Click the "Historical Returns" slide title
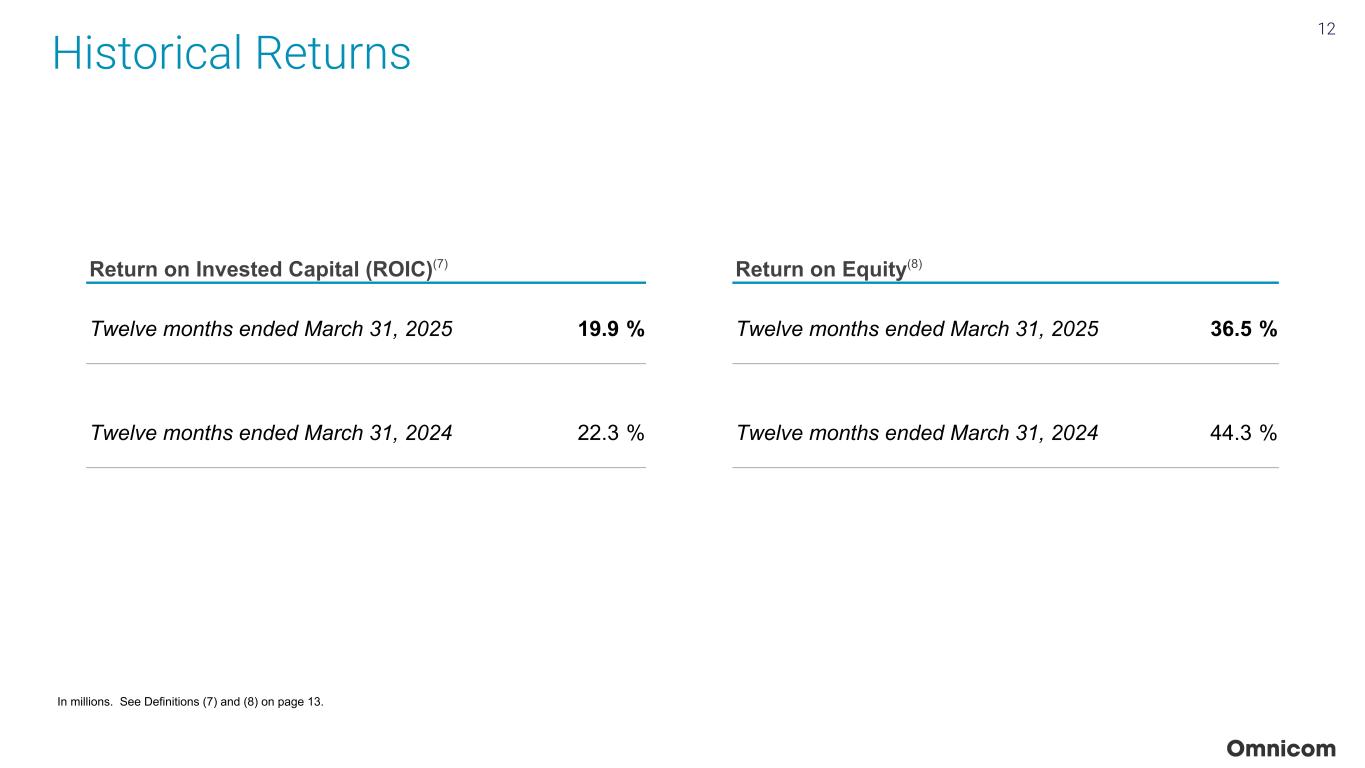 pos(231,53)
